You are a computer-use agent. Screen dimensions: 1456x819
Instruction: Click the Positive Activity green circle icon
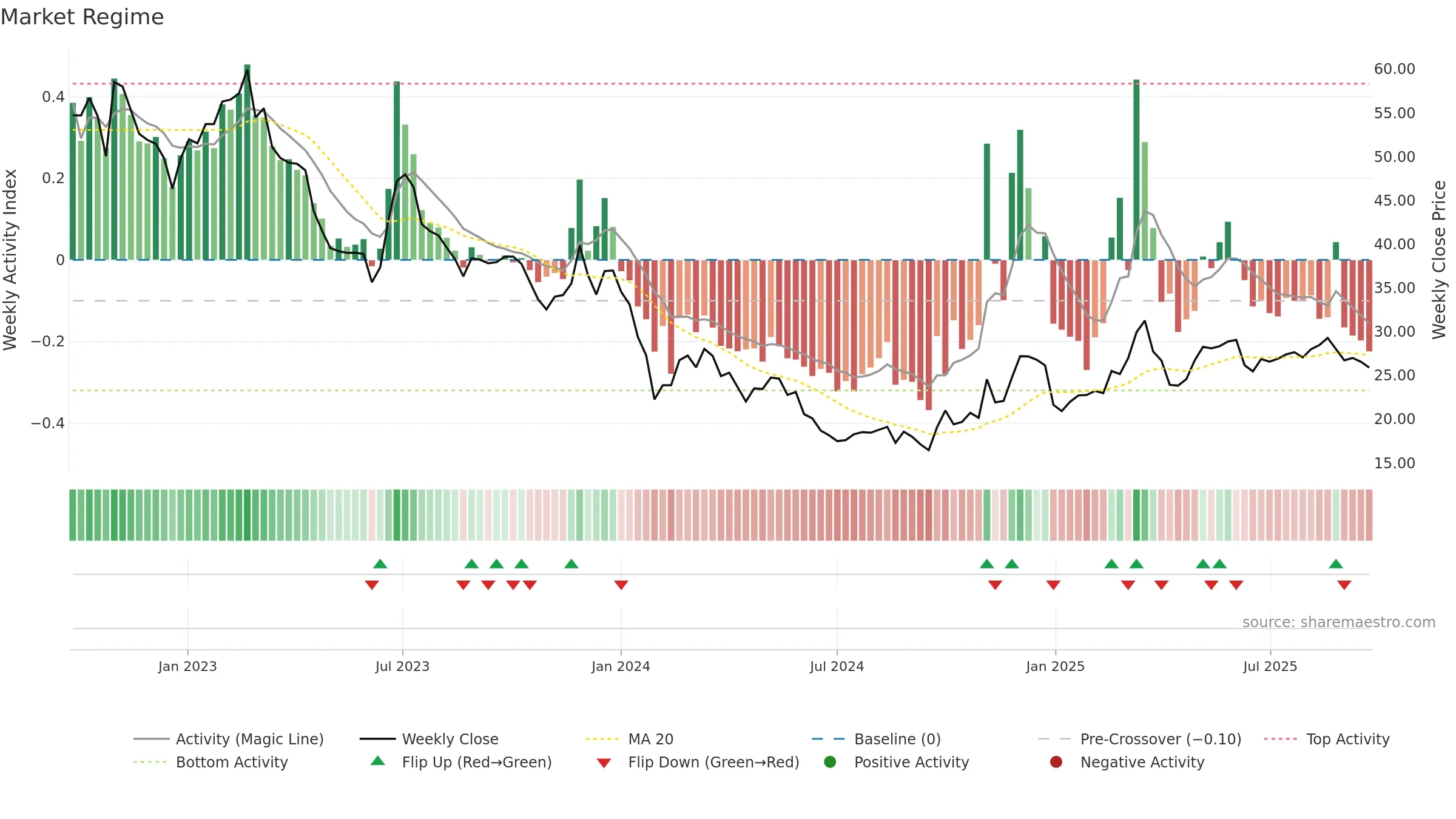click(x=831, y=762)
